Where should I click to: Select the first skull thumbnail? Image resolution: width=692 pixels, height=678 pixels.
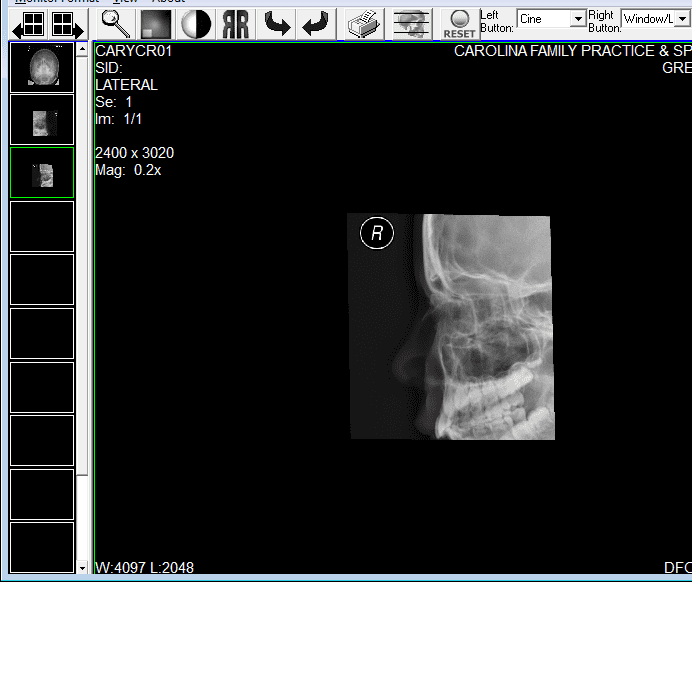point(42,67)
